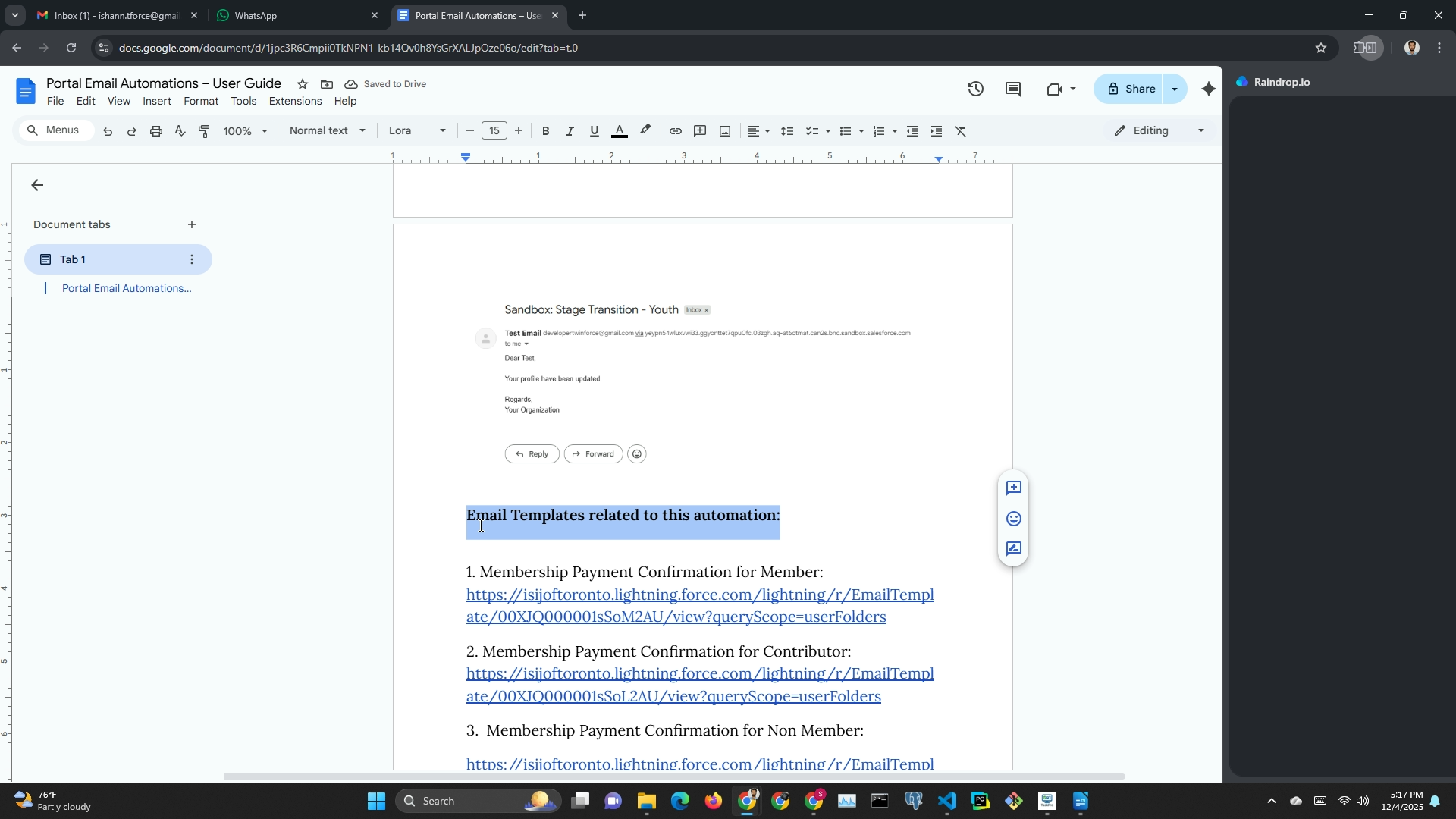Open the Extensions menu
The image size is (1456, 819).
coord(295,101)
